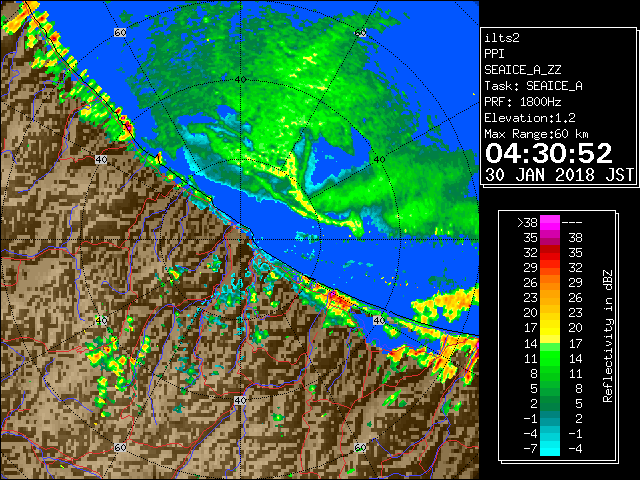Click the vertical 'Reflectivity in dBZ' legend title
The width and height of the screenshot is (640, 480).
click(608, 336)
